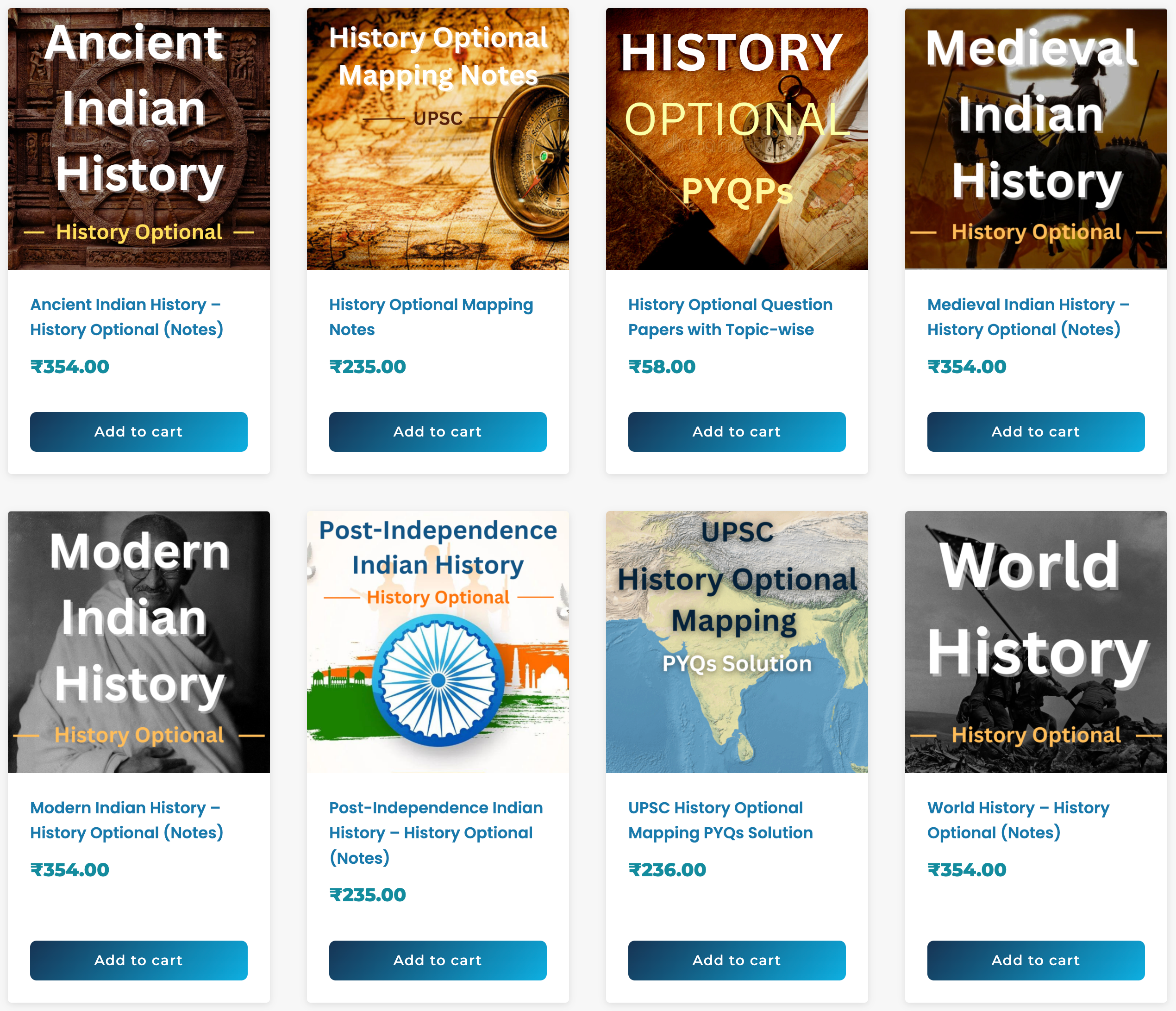The height and width of the screenshot is (1011, 1176).
Task: Add World History notes to cart
Action: 1036,961
